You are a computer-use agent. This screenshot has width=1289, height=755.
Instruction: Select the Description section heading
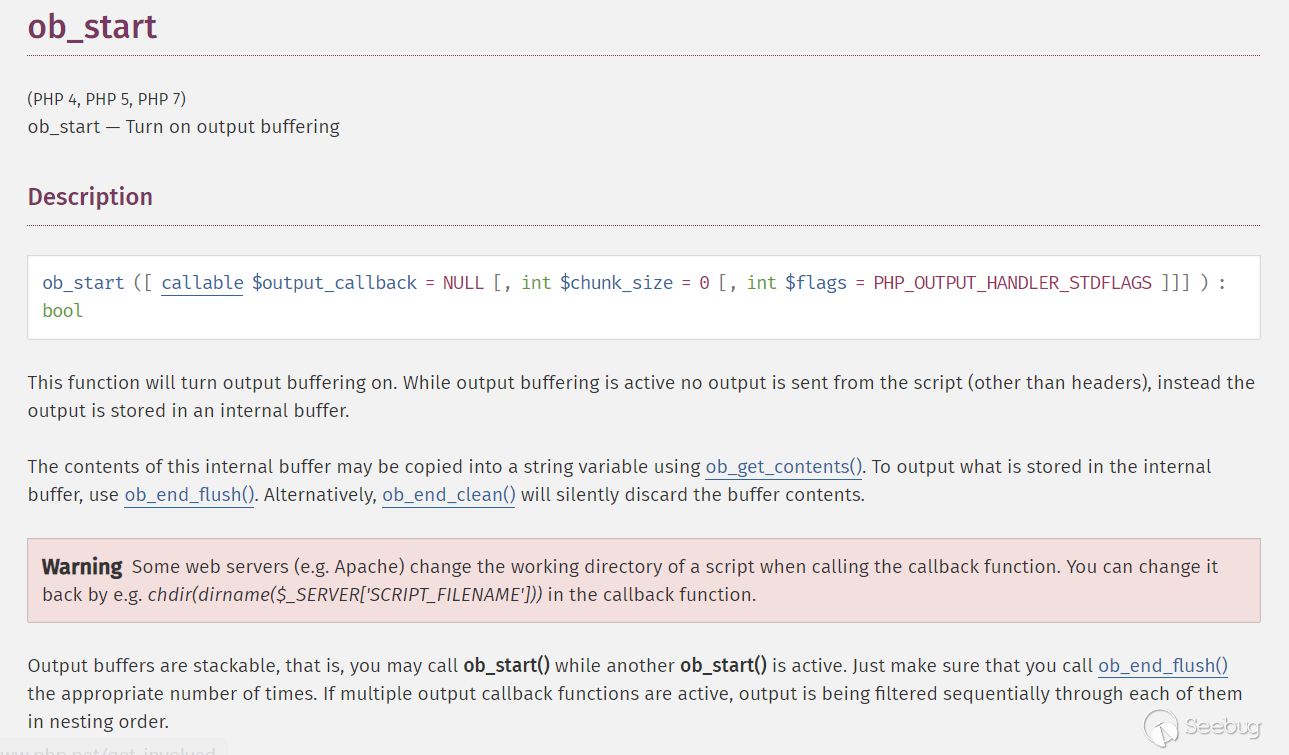click(x=90, y=197)
